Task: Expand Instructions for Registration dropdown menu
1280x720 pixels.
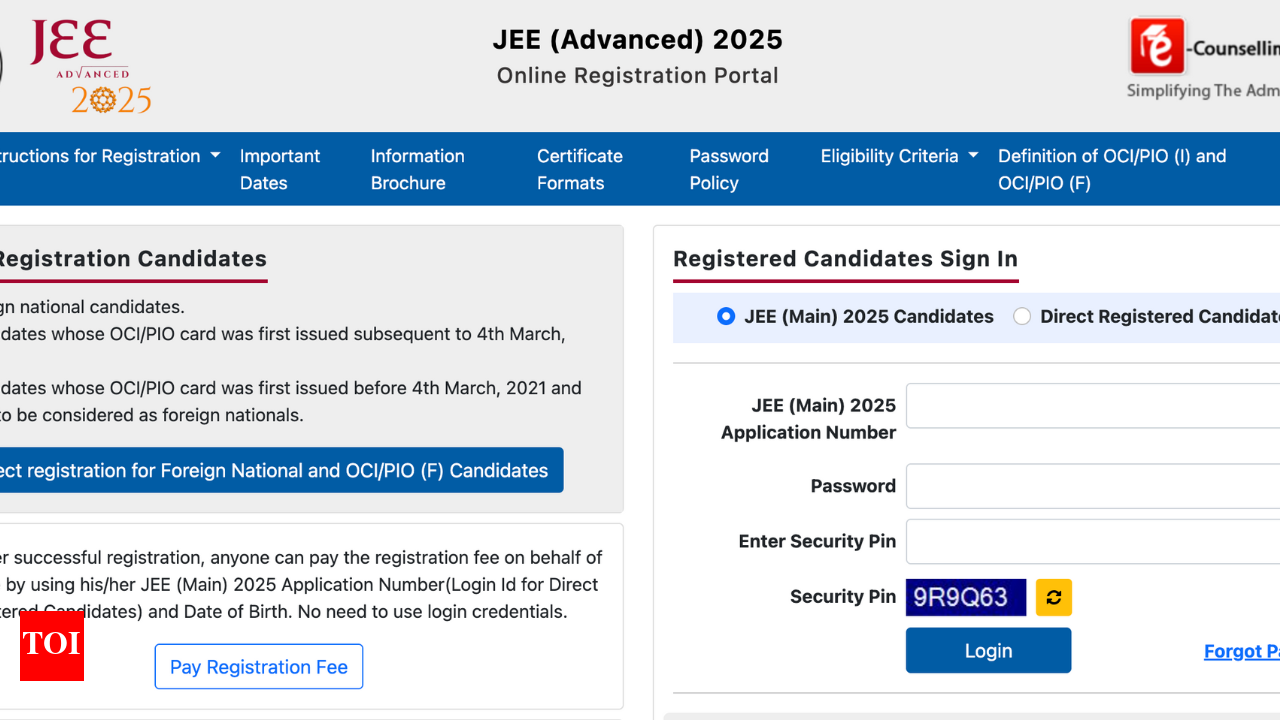Action: click(x=110, y=156)
